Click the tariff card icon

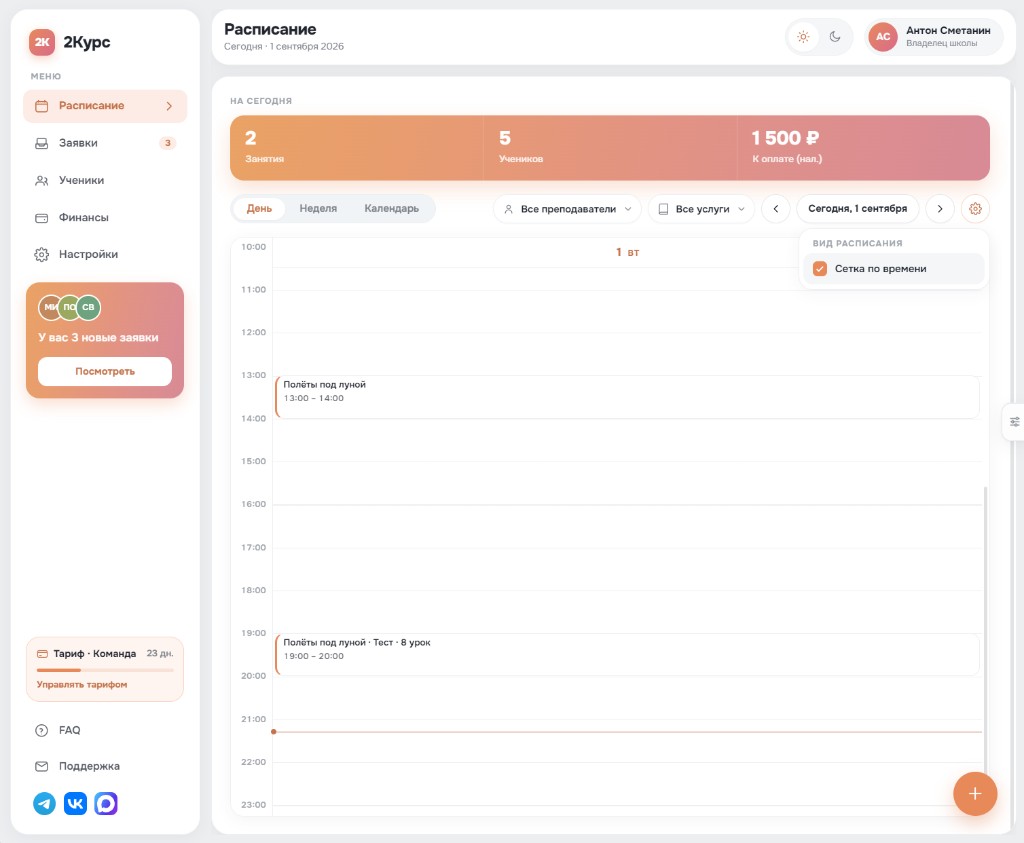[x=42, y=654]
